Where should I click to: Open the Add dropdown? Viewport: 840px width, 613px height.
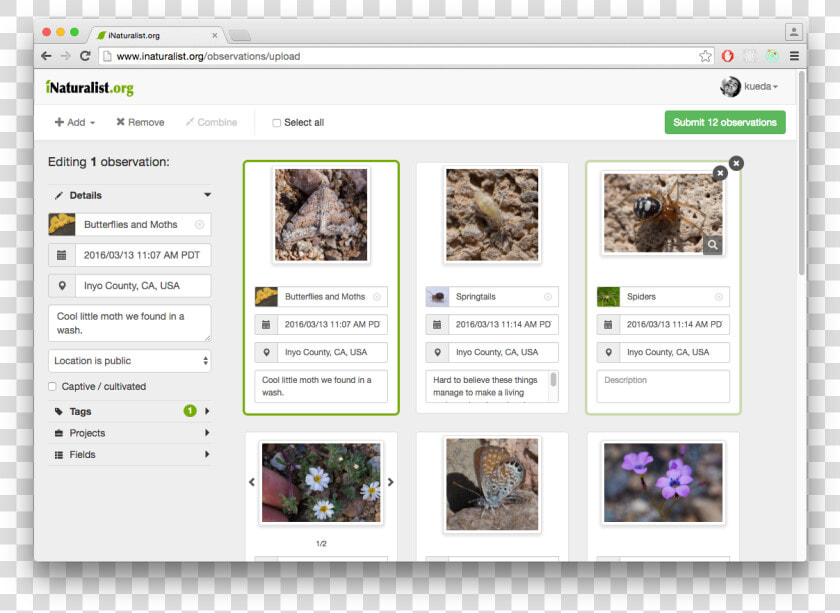tap(75, 122)
